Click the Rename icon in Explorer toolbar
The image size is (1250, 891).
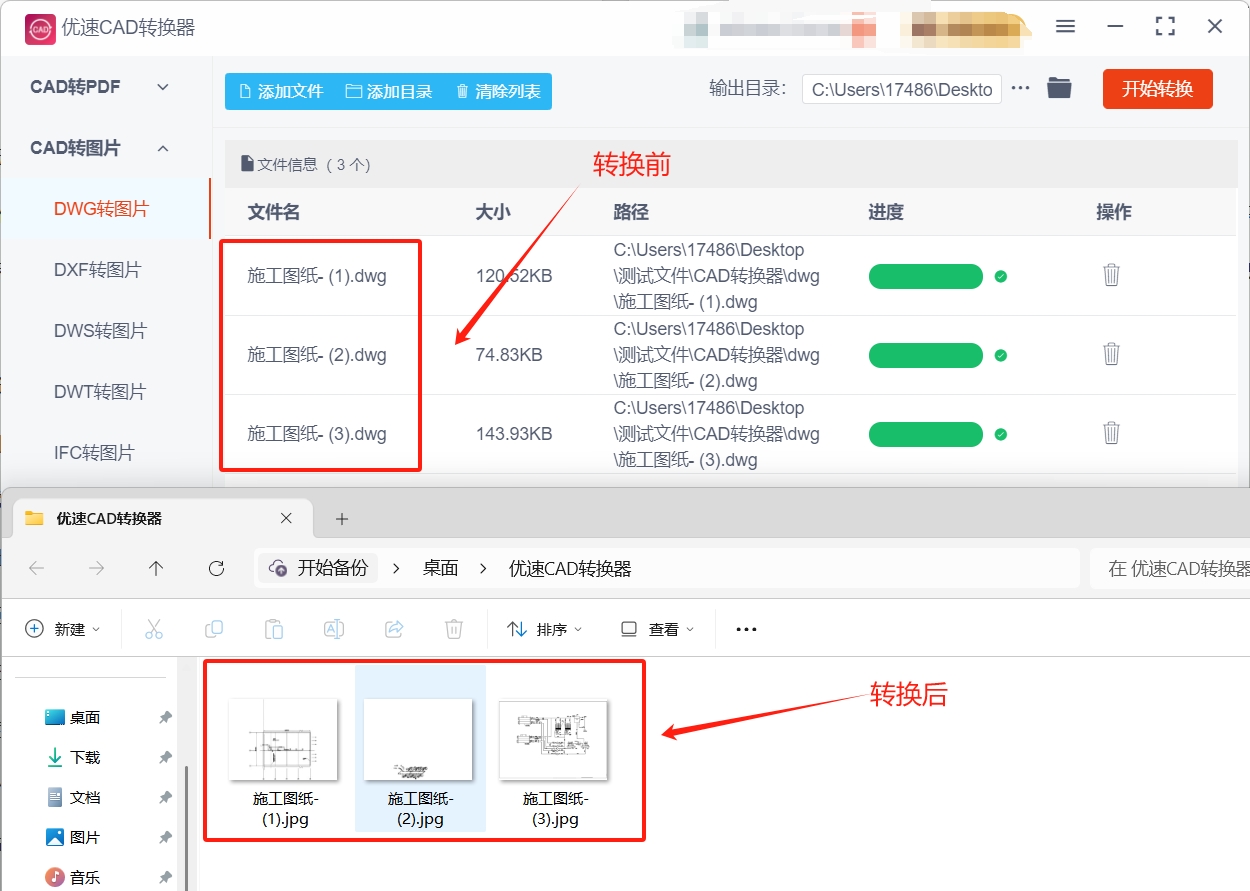tap(334, 629)
